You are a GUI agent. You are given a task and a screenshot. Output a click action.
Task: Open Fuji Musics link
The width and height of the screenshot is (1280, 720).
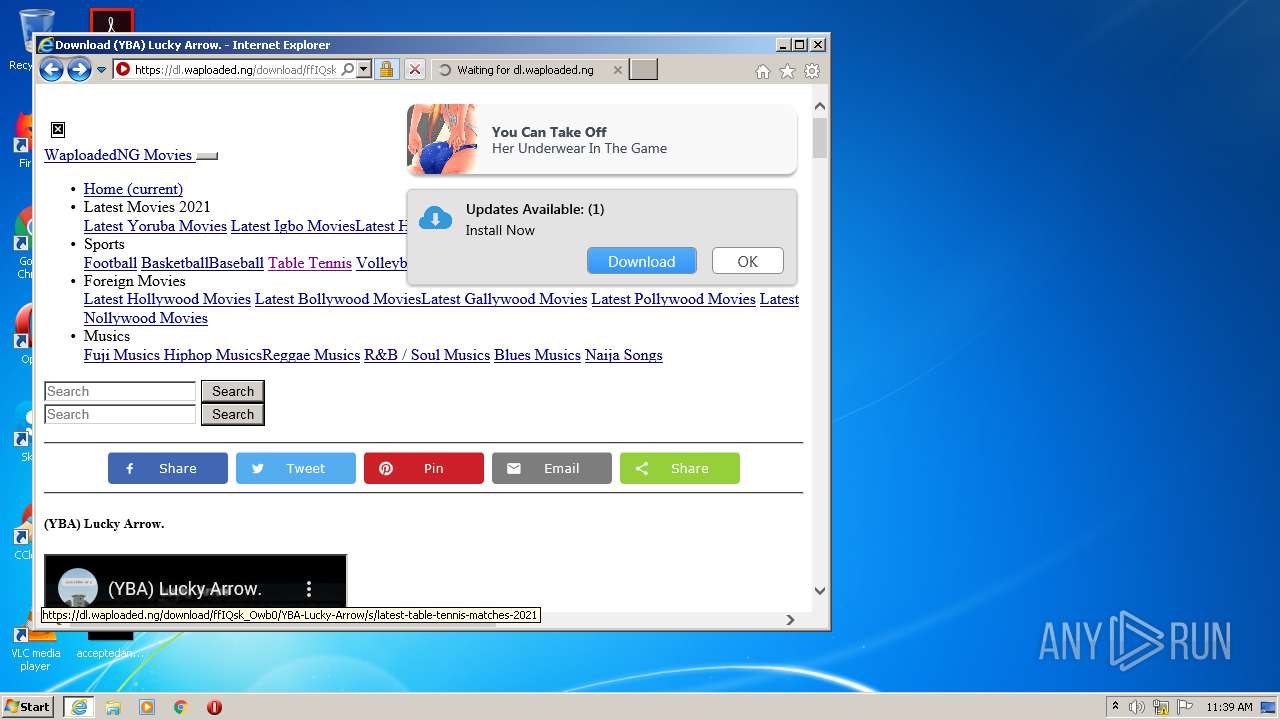click(x=122, y=355)
